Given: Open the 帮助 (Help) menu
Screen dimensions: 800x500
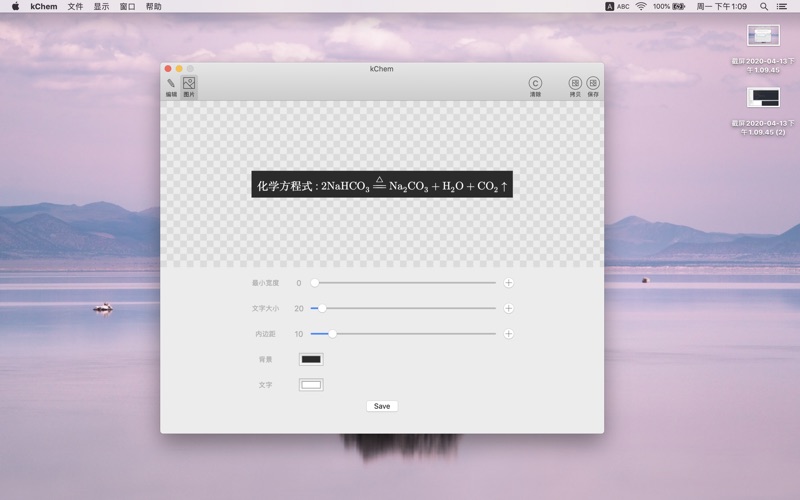Looking at the screenshot, I should coord(153,6).
